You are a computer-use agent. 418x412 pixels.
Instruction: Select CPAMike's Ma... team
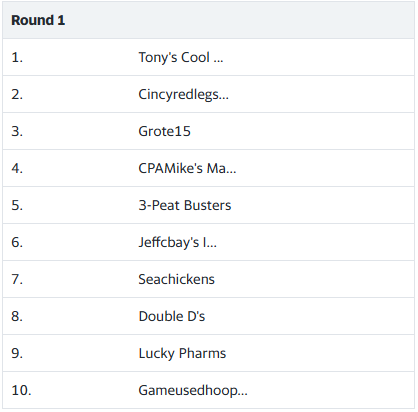[187, 168]
